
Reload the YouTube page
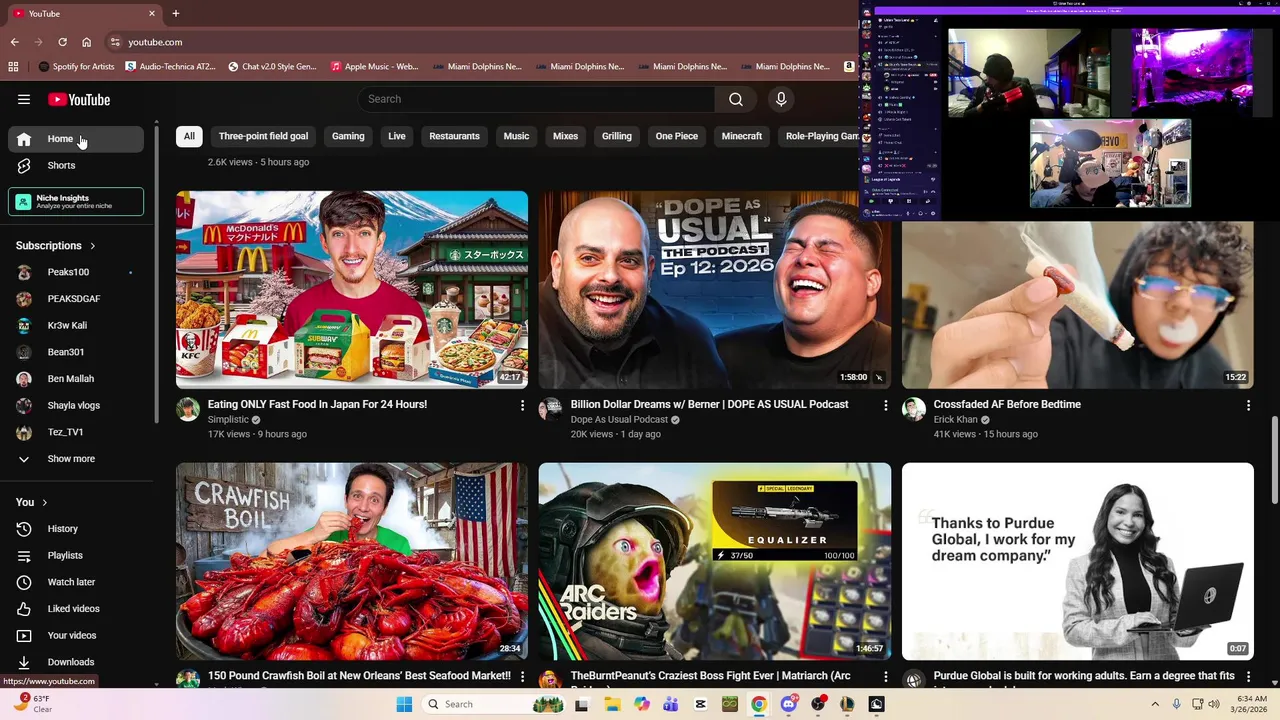pyautogui.click(x=62, y=42)
